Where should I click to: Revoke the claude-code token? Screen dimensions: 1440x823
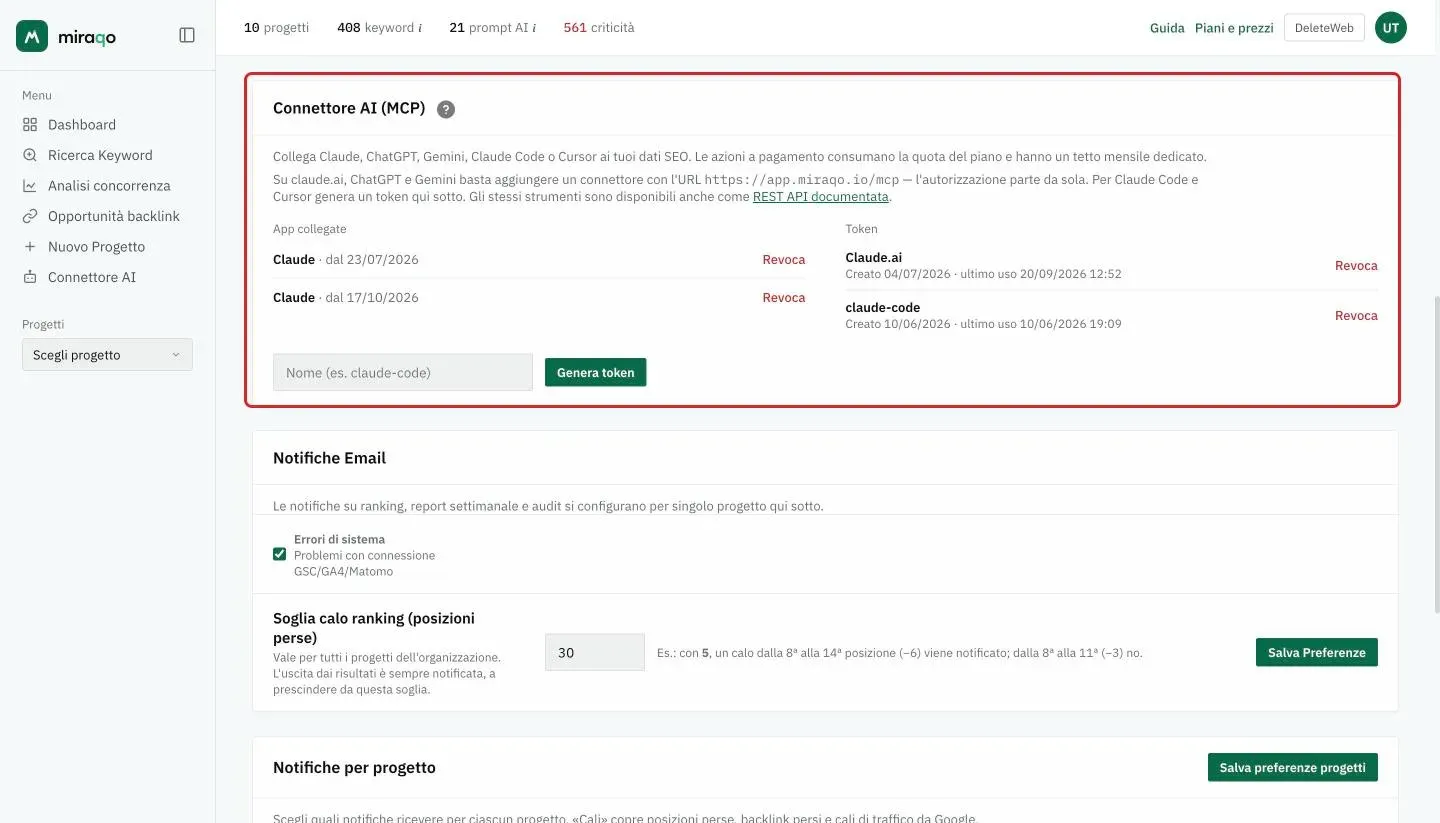[1356, 316]
